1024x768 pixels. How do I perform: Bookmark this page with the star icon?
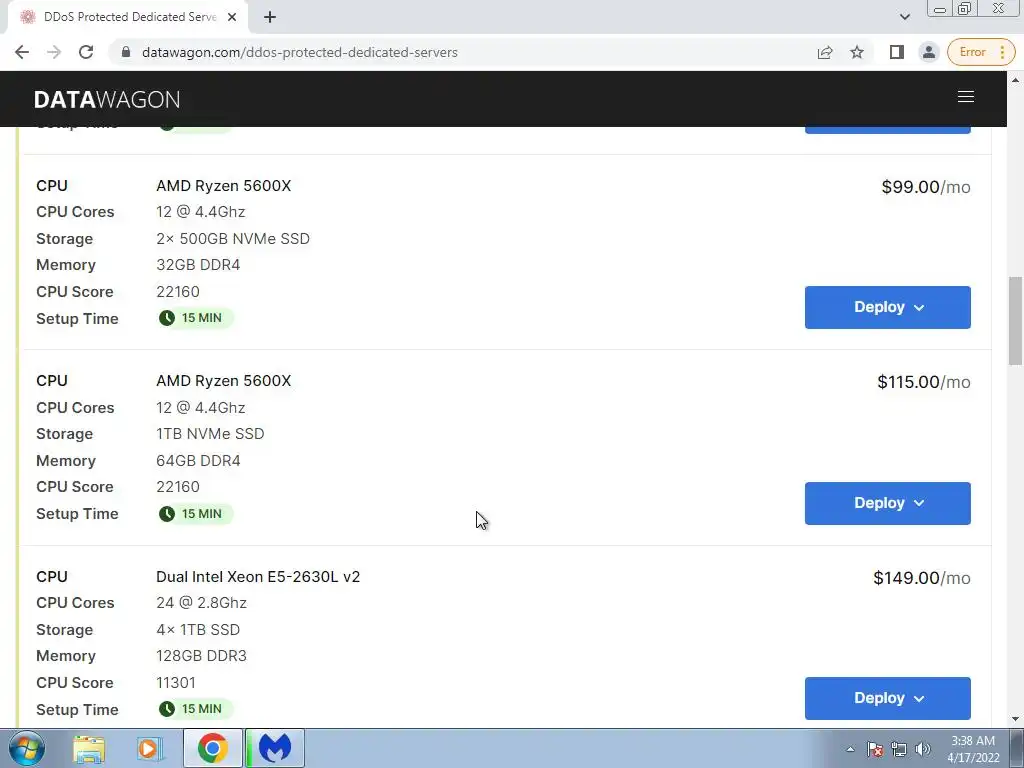click(x=857, y=52)
